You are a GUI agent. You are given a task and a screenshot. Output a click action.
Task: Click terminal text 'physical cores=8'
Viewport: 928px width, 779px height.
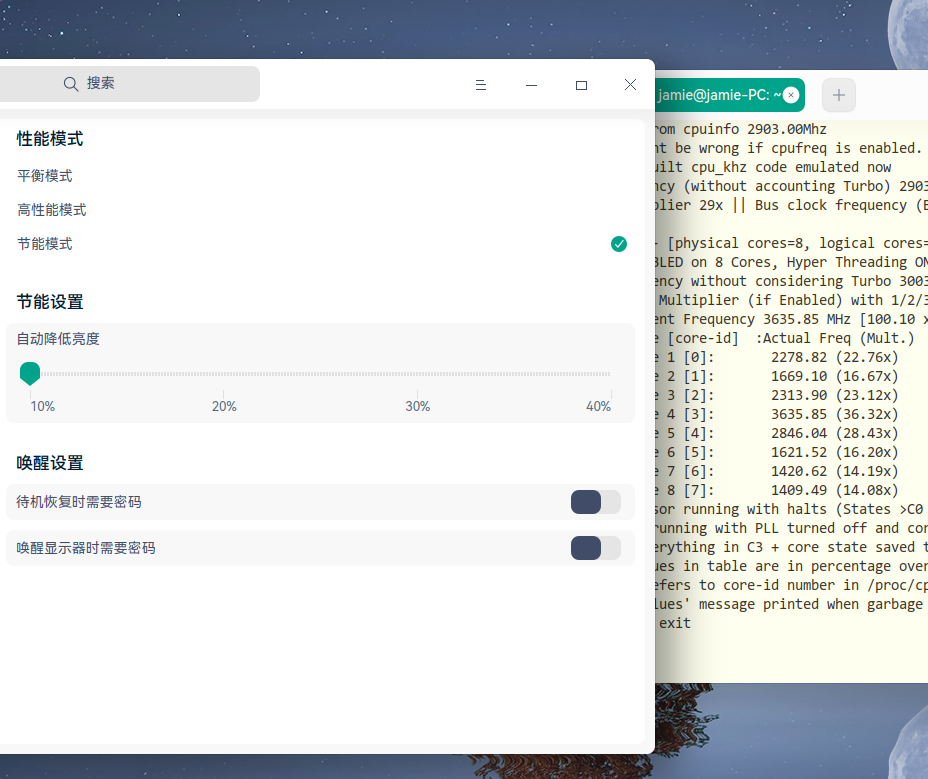pos(739,243)
